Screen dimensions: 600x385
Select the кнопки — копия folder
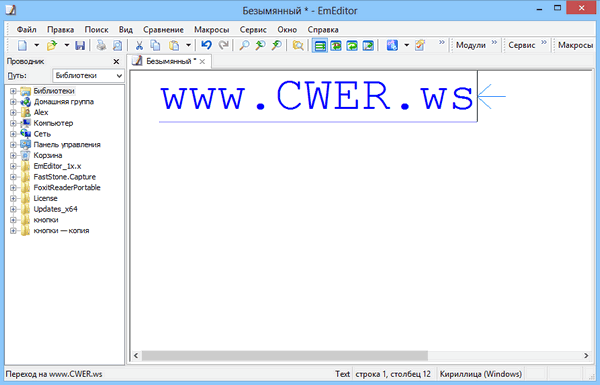[x=61, y=230]
